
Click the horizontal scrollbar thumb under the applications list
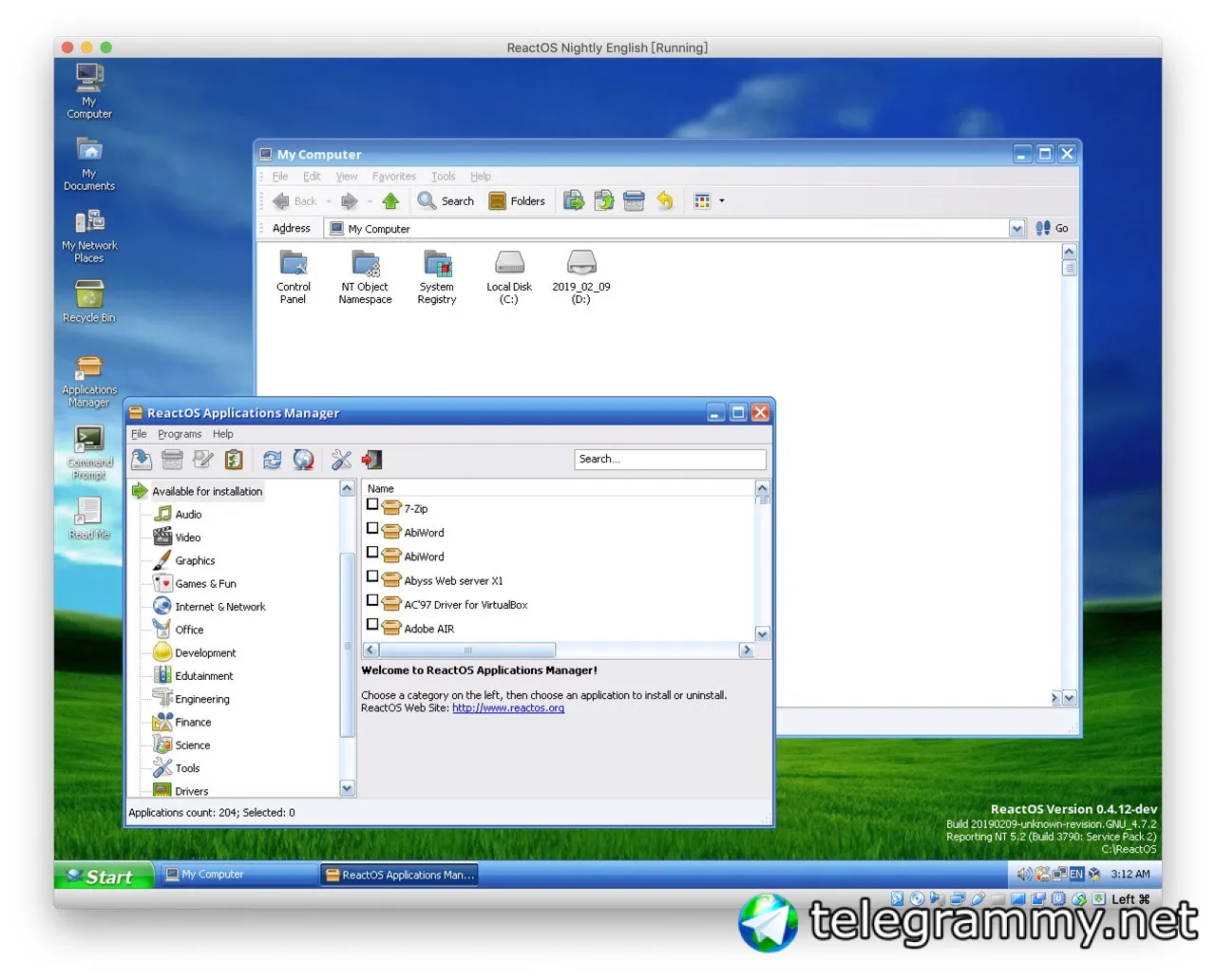(x=467, y=650)
